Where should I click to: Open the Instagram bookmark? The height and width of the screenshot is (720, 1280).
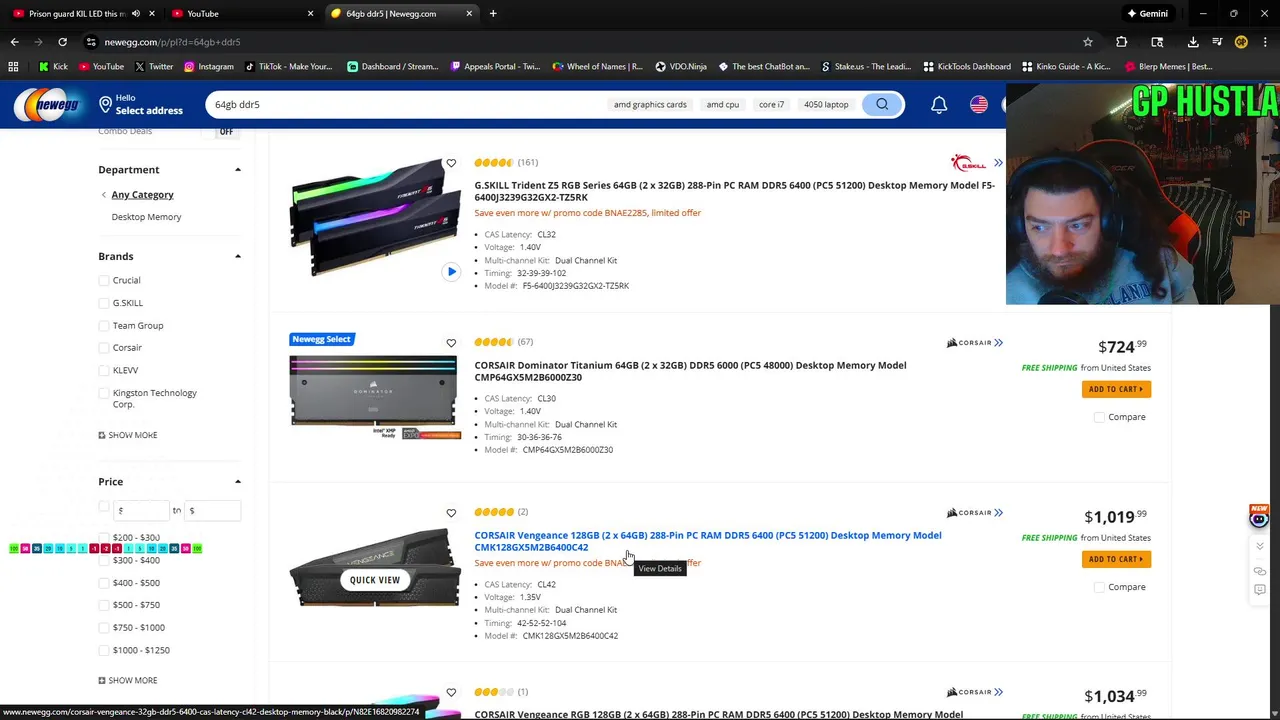point(208,67)
